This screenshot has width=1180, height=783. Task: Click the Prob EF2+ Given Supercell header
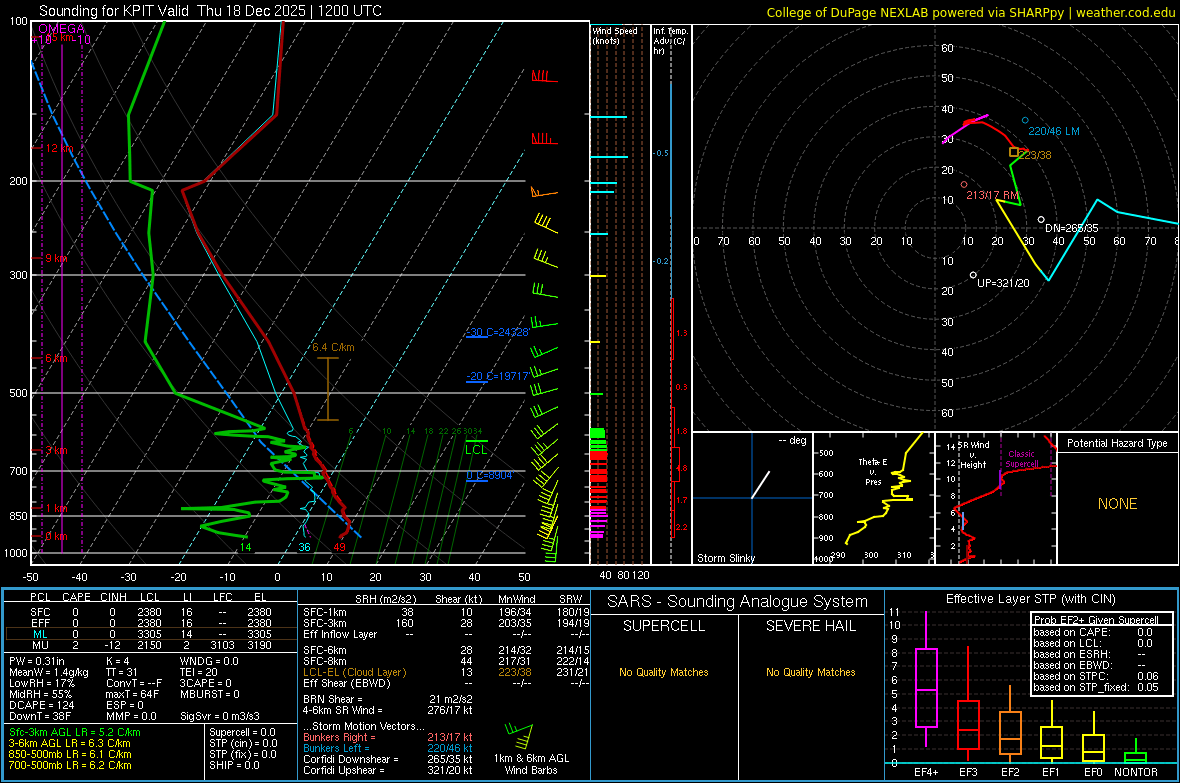pos(1096,620)
